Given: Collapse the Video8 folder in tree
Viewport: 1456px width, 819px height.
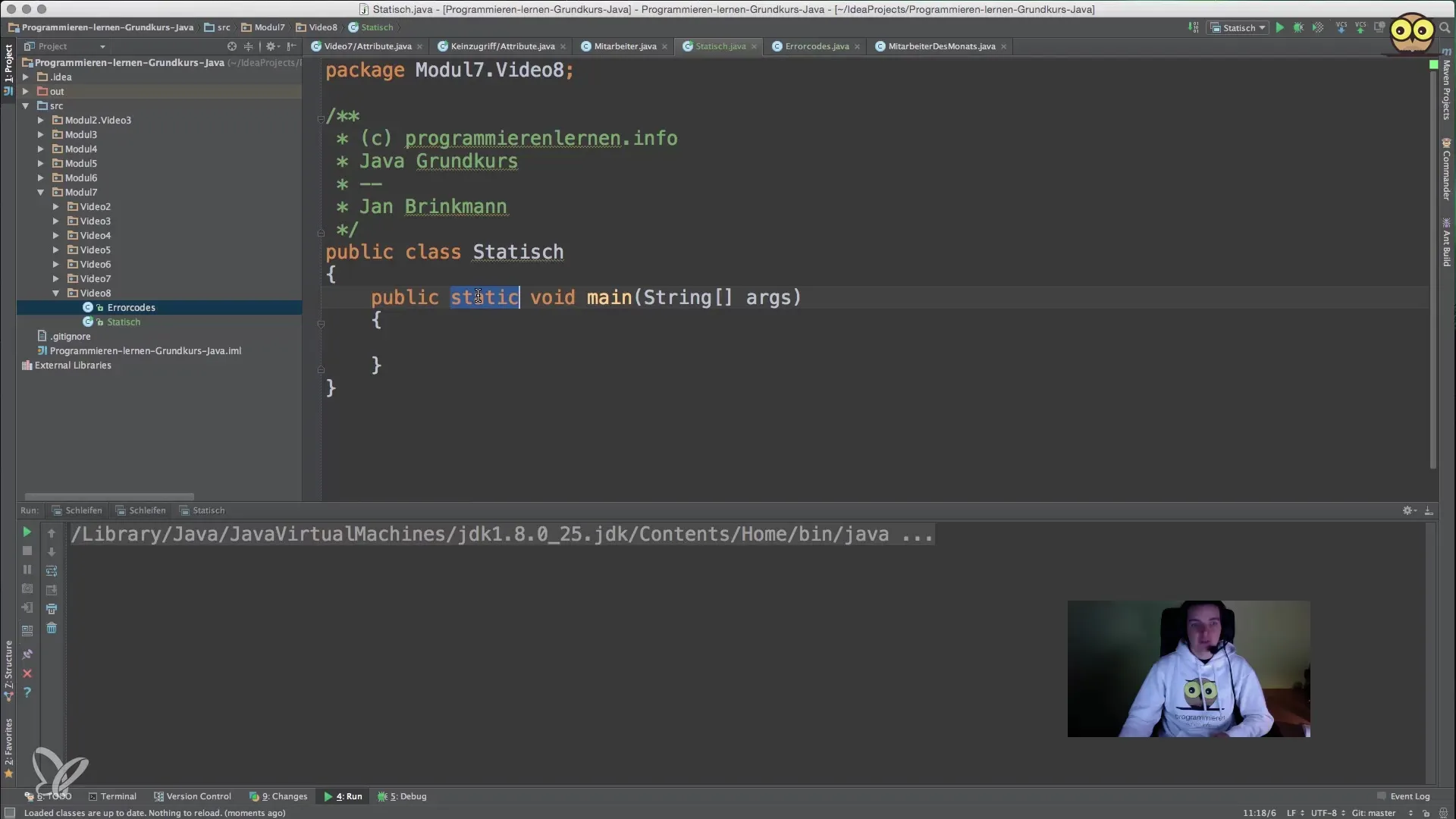Looking at the screenshot, I should click(55, 293).
